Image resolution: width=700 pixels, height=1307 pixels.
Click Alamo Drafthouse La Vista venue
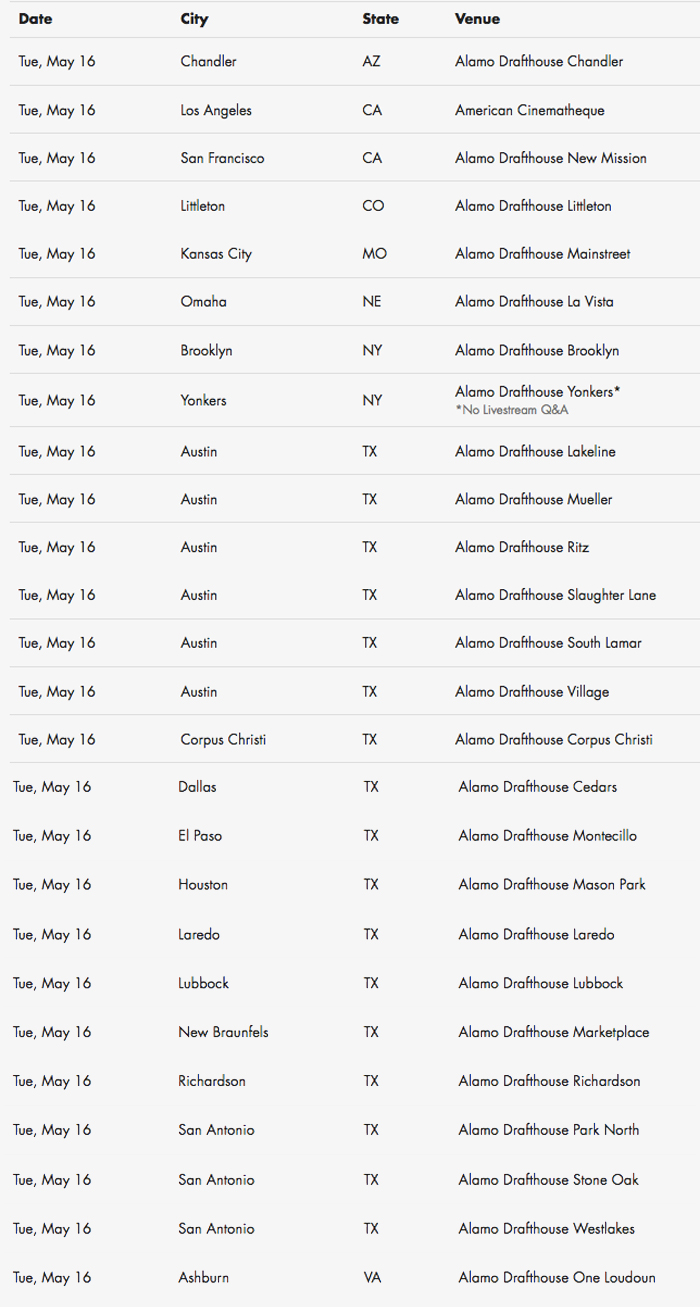tap(534, 302)
